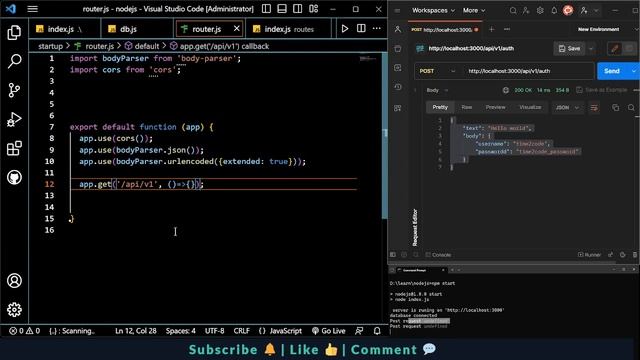Open VS Code notifications bell
This screenshot has height=360, width=640.
click(377, 331)
